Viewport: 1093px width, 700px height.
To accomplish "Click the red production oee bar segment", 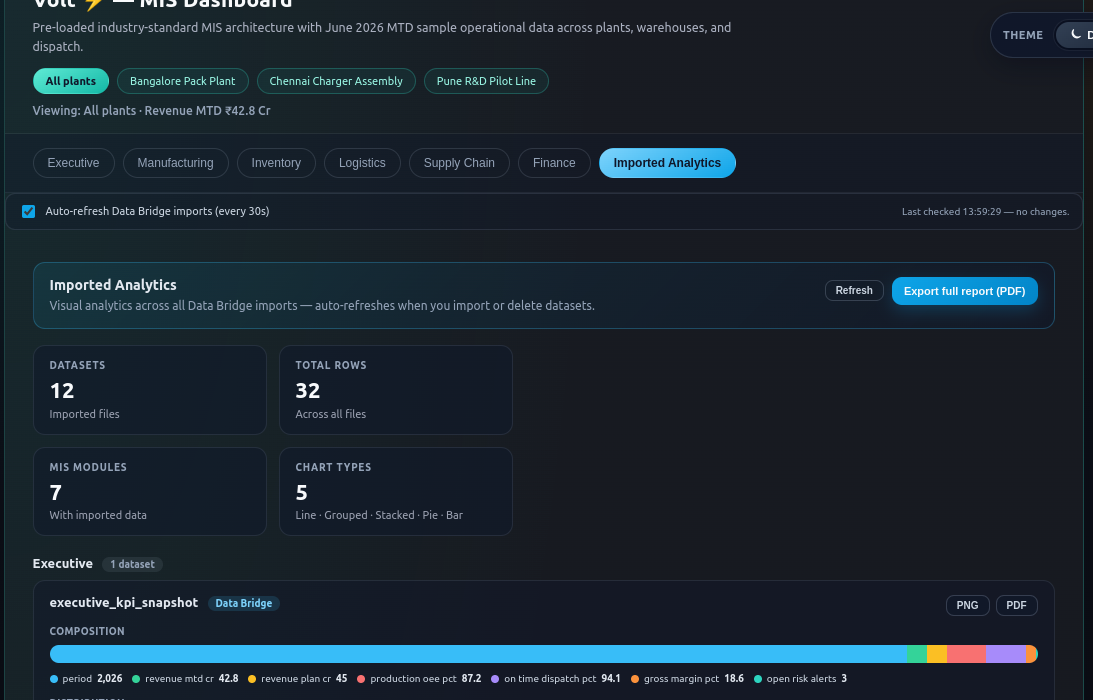I will click(966, 654).
